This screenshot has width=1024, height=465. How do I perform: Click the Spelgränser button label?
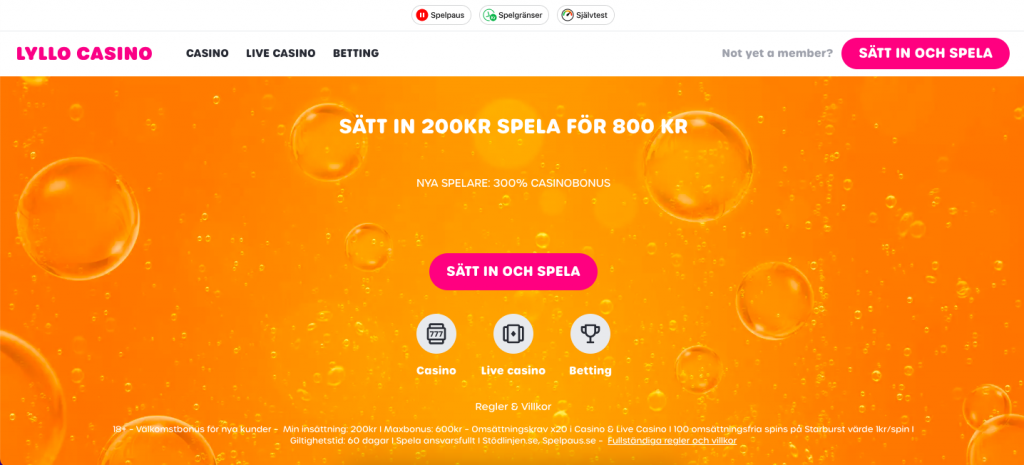pos(520,15)
